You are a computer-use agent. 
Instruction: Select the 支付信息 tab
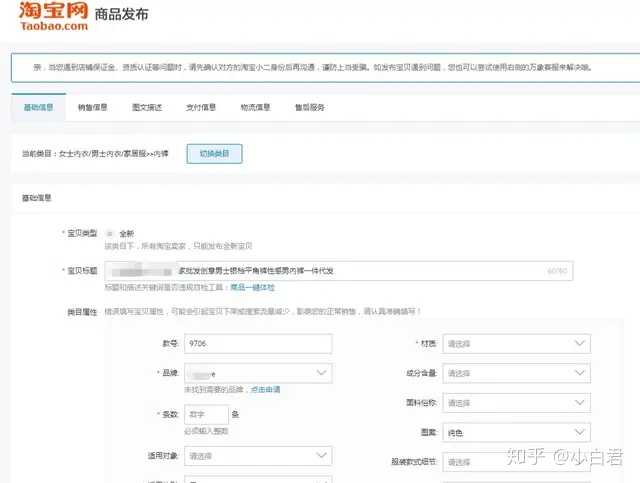[x=201, y=107]
